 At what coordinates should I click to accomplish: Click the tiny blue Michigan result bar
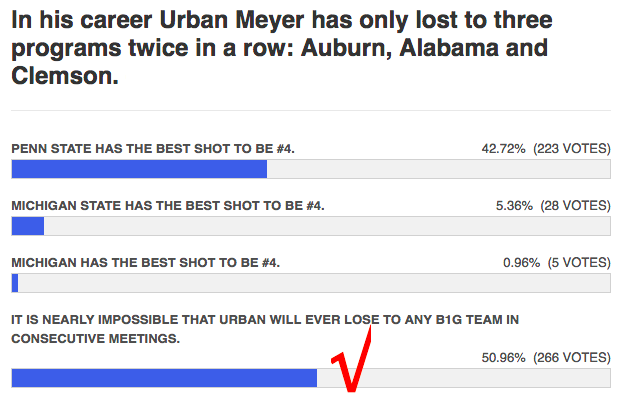click(14, 283)
